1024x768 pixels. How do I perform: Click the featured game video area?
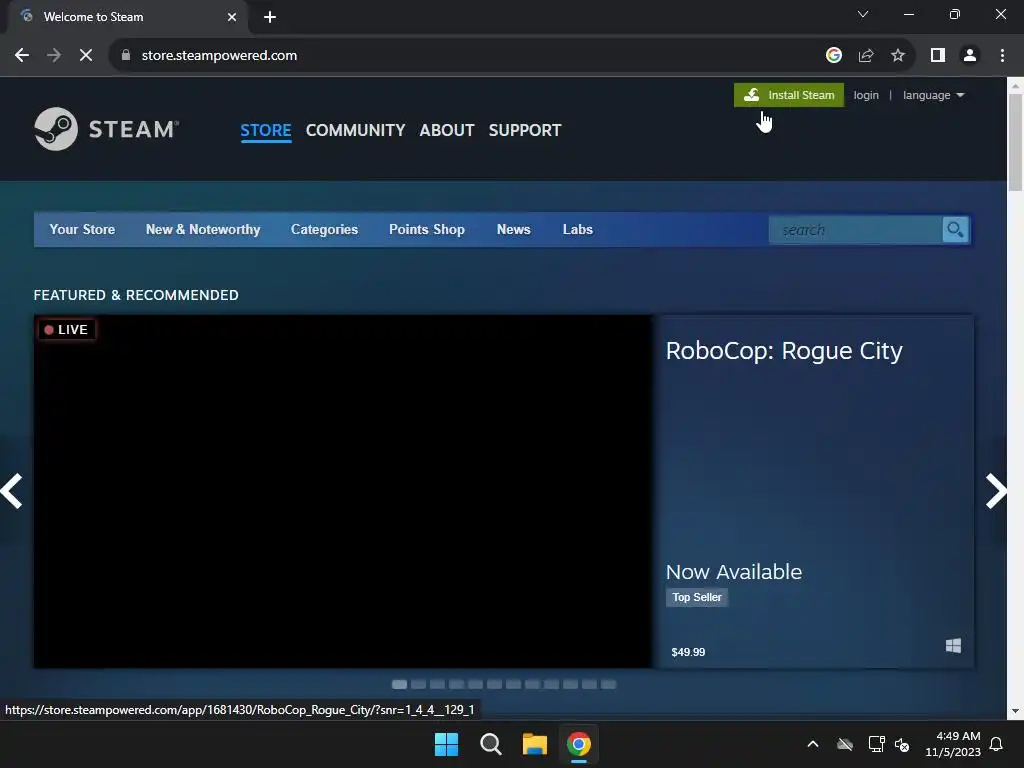coord(343,491)
